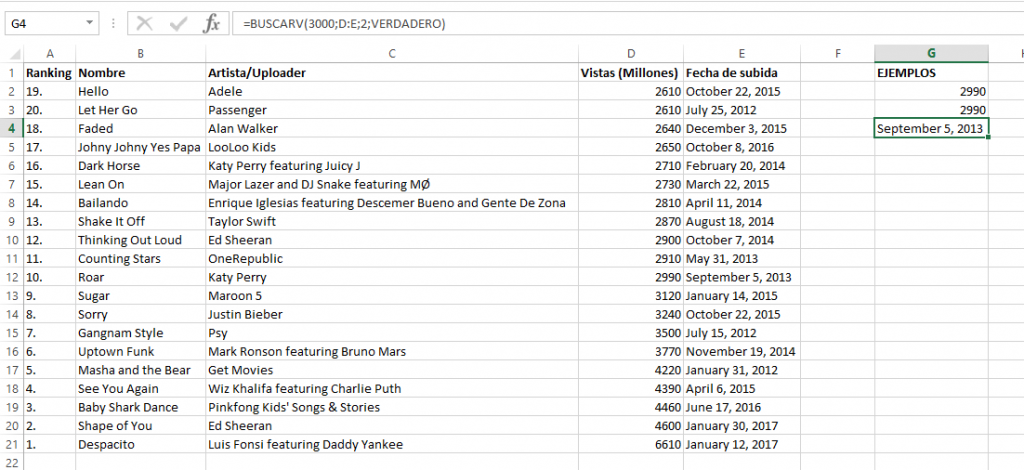1024x470 pixels.
Task: Select the column C header
Action: coord(391,54)
